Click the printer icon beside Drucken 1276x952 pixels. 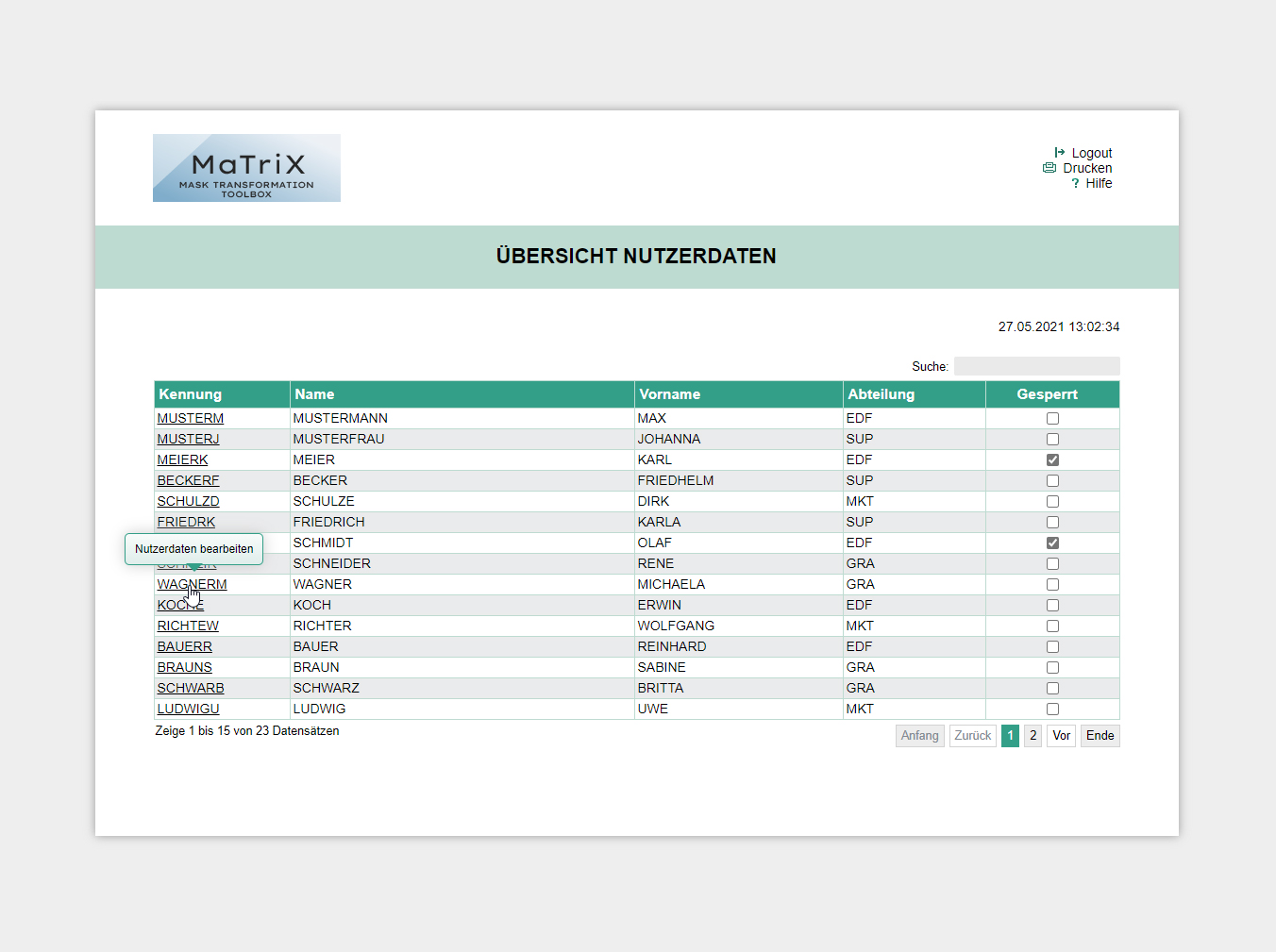[1049, 168]
